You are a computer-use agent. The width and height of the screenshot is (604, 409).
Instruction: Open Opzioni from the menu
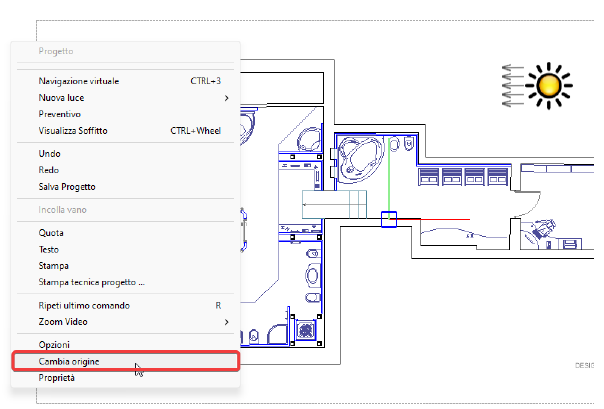click(x=126, y=345)
